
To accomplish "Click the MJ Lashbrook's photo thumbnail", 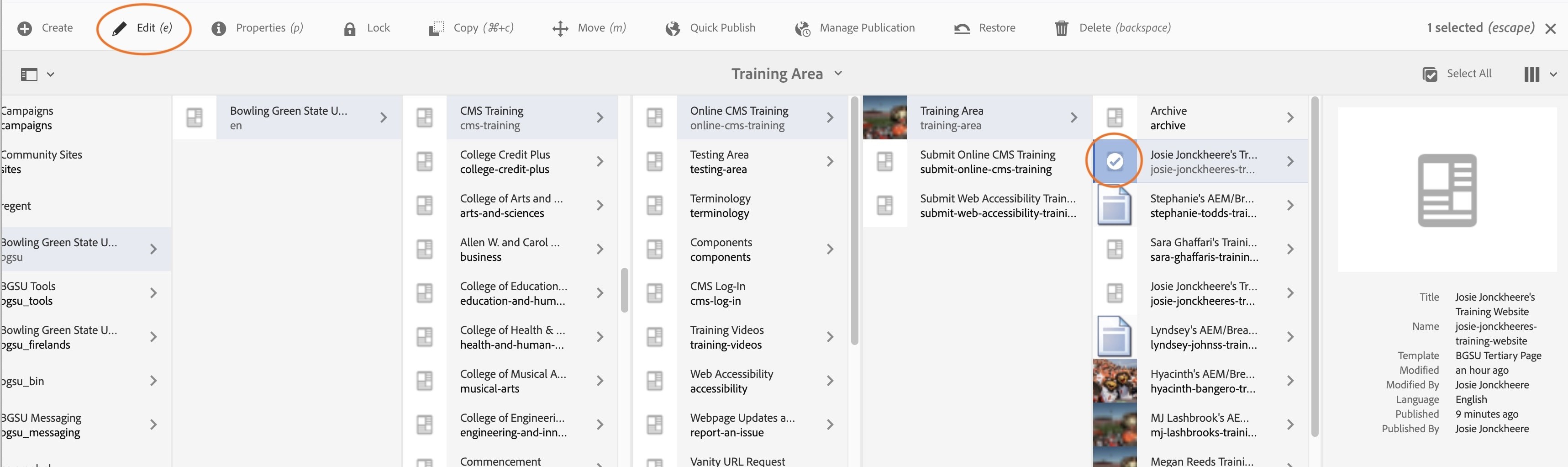I will click(x=1115, y=425).
